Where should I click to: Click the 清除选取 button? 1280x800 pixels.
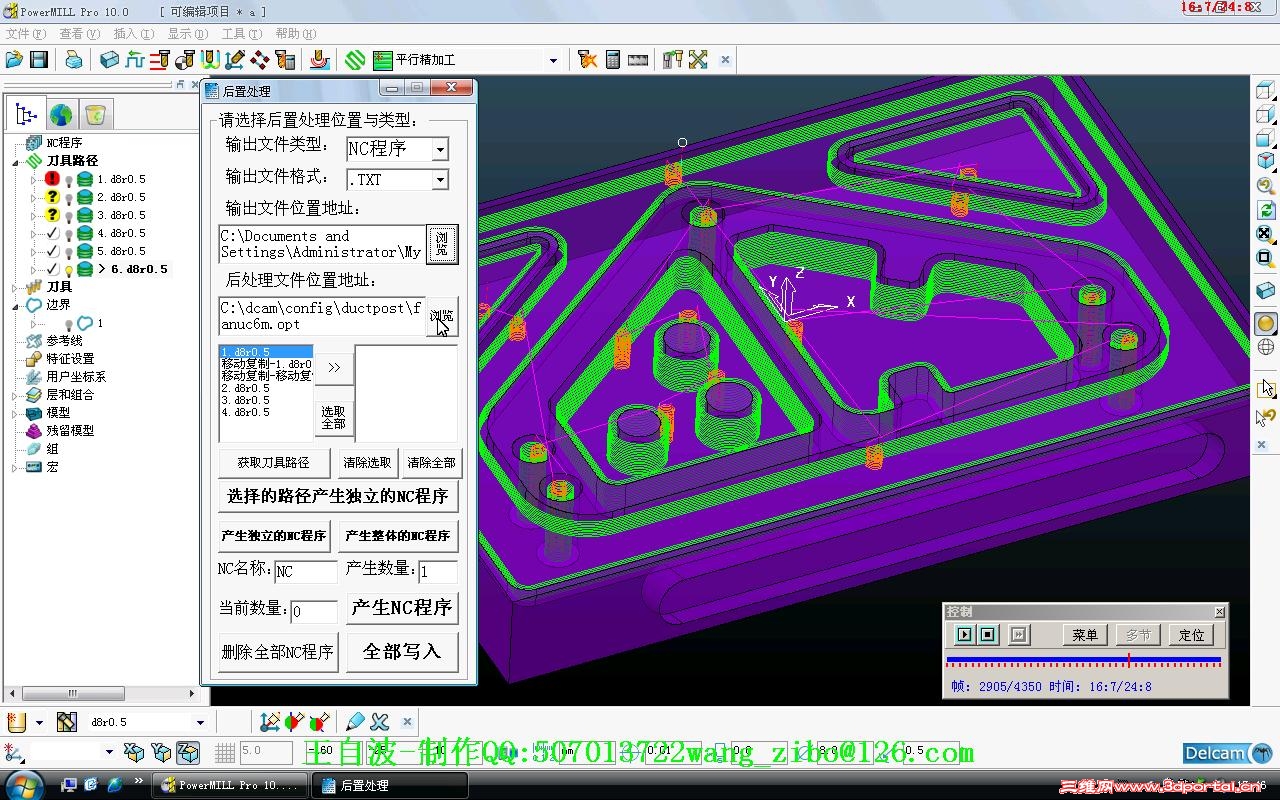coord(367,463)
